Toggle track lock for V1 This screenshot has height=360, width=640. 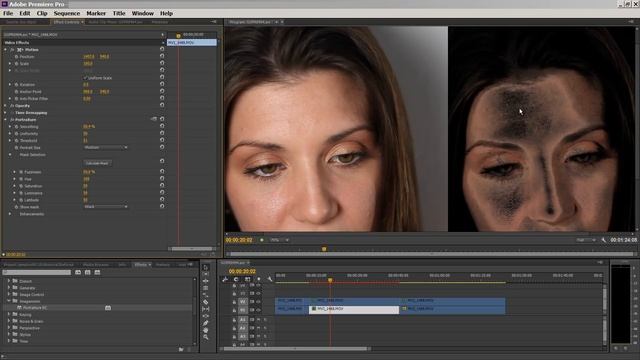pyautogui.click(x=234, y=310)
